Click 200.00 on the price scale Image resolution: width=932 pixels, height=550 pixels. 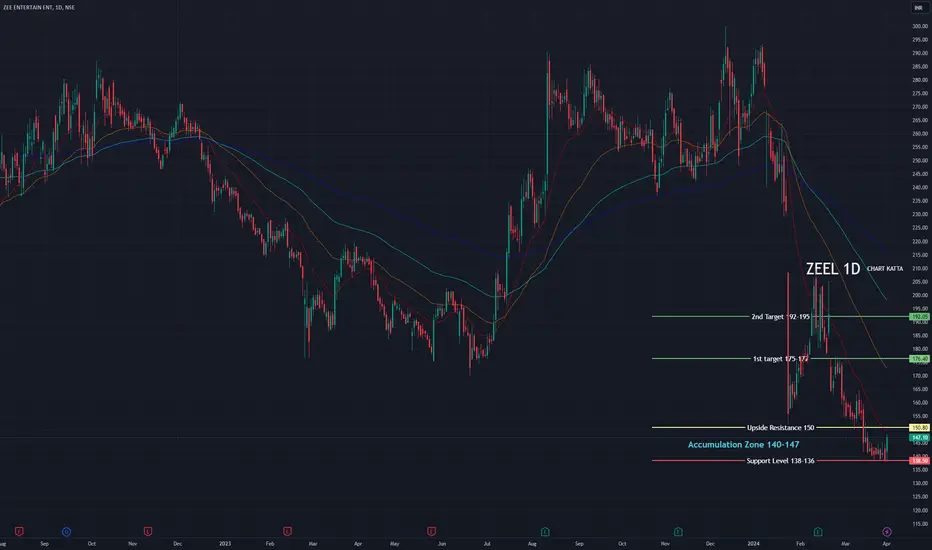tap(920, 295)
